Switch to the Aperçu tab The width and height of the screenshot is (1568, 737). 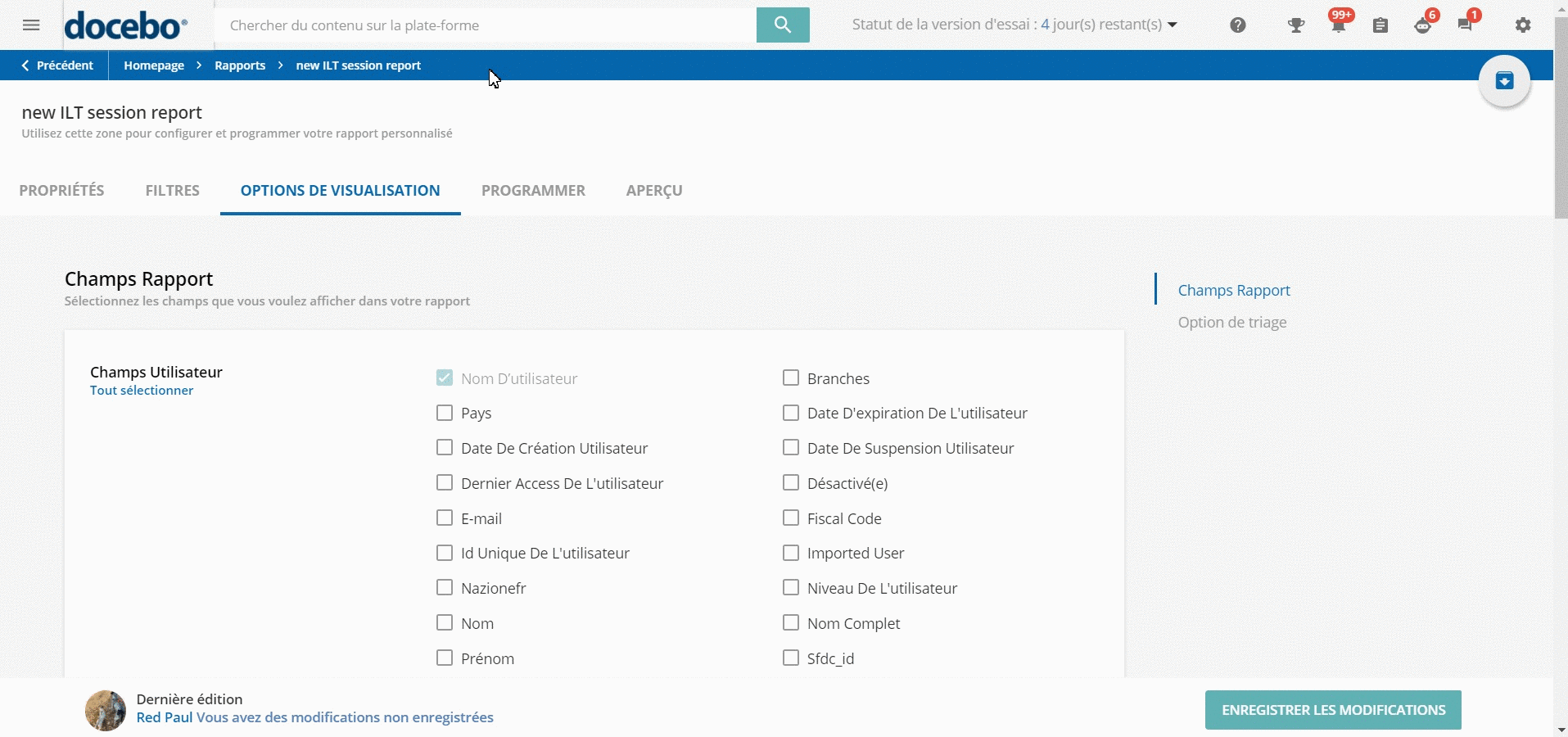coord(654,191)
